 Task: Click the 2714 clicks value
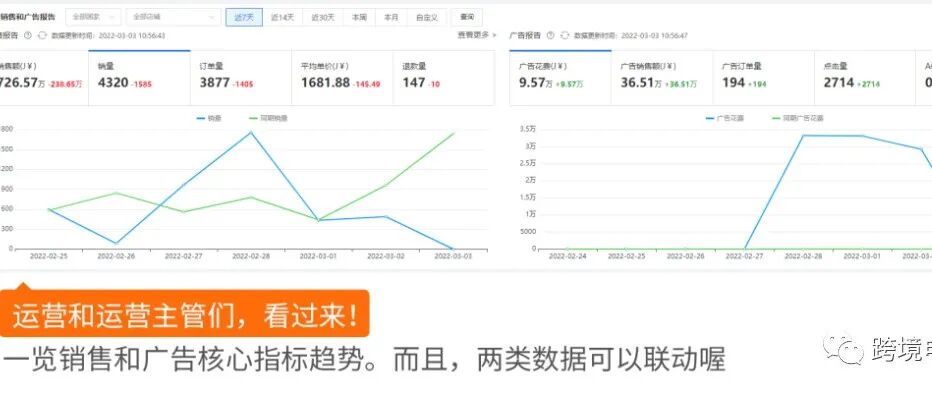click(x=839, y=83)
